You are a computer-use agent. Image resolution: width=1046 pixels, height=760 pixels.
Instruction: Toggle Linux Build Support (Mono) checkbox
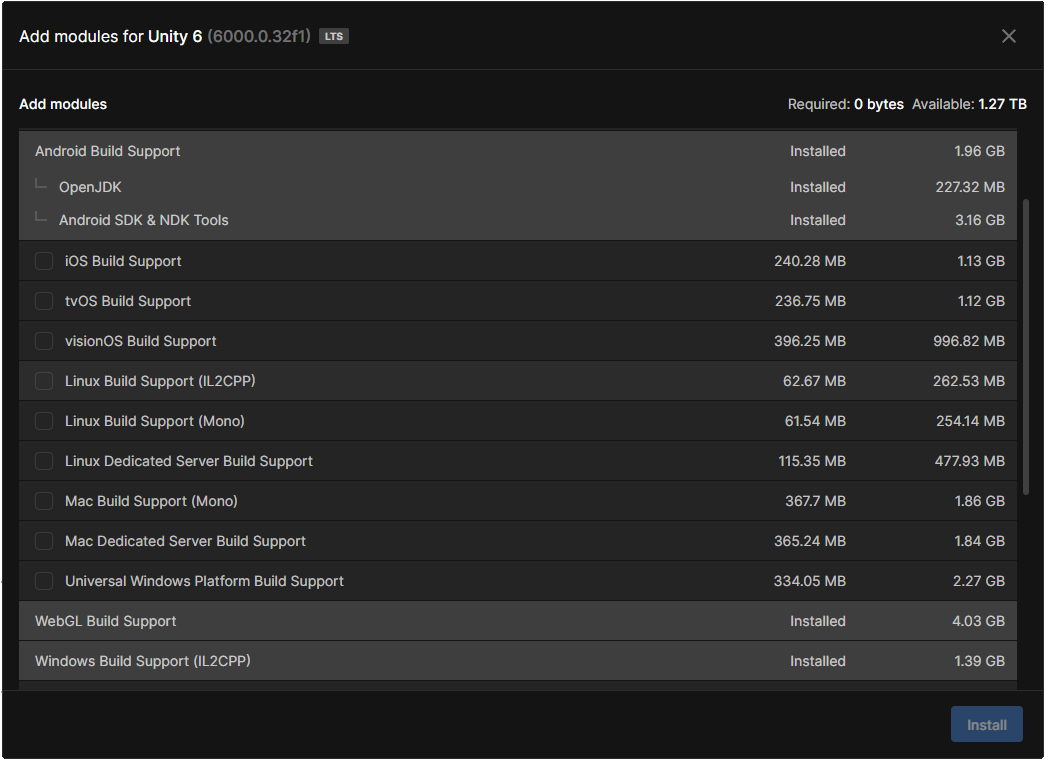[x=44, y=421]
